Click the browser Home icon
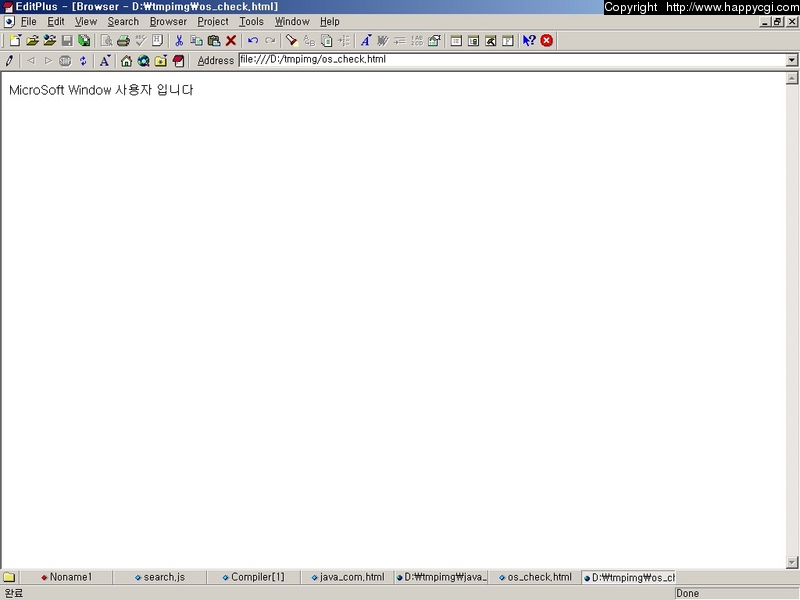800x600 pixels. tap(126, 61)
